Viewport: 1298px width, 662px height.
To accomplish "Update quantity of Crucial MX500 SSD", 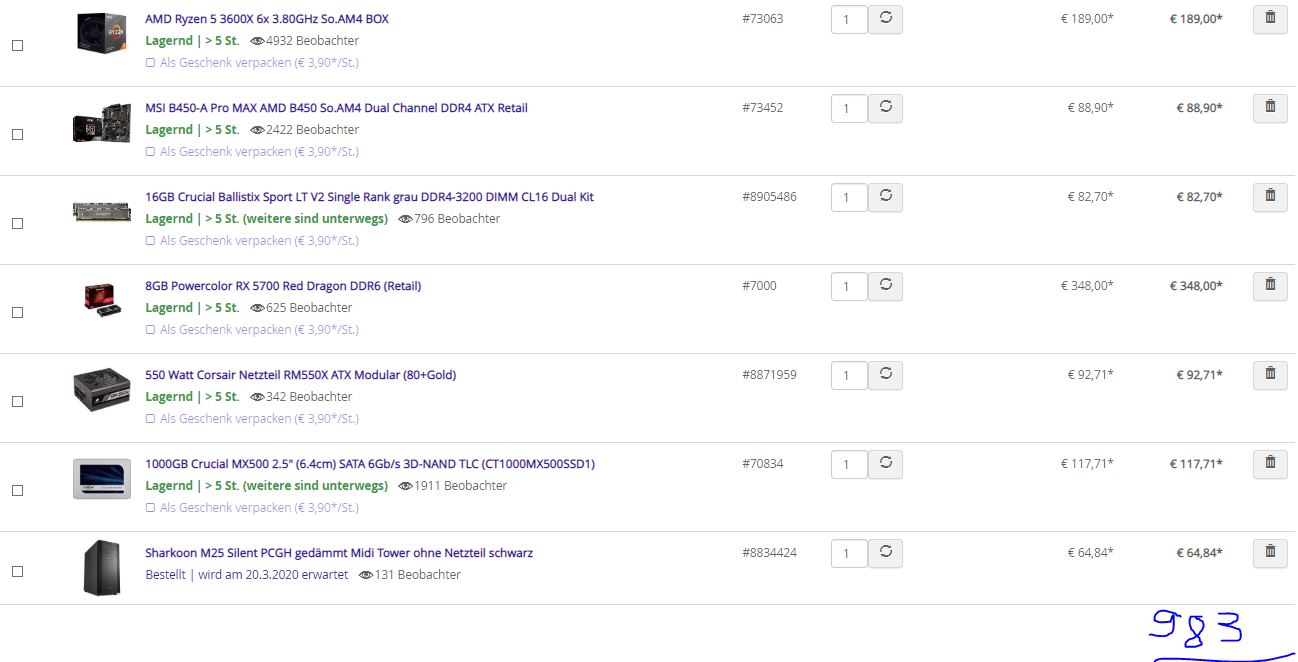I will coord(885,464).
